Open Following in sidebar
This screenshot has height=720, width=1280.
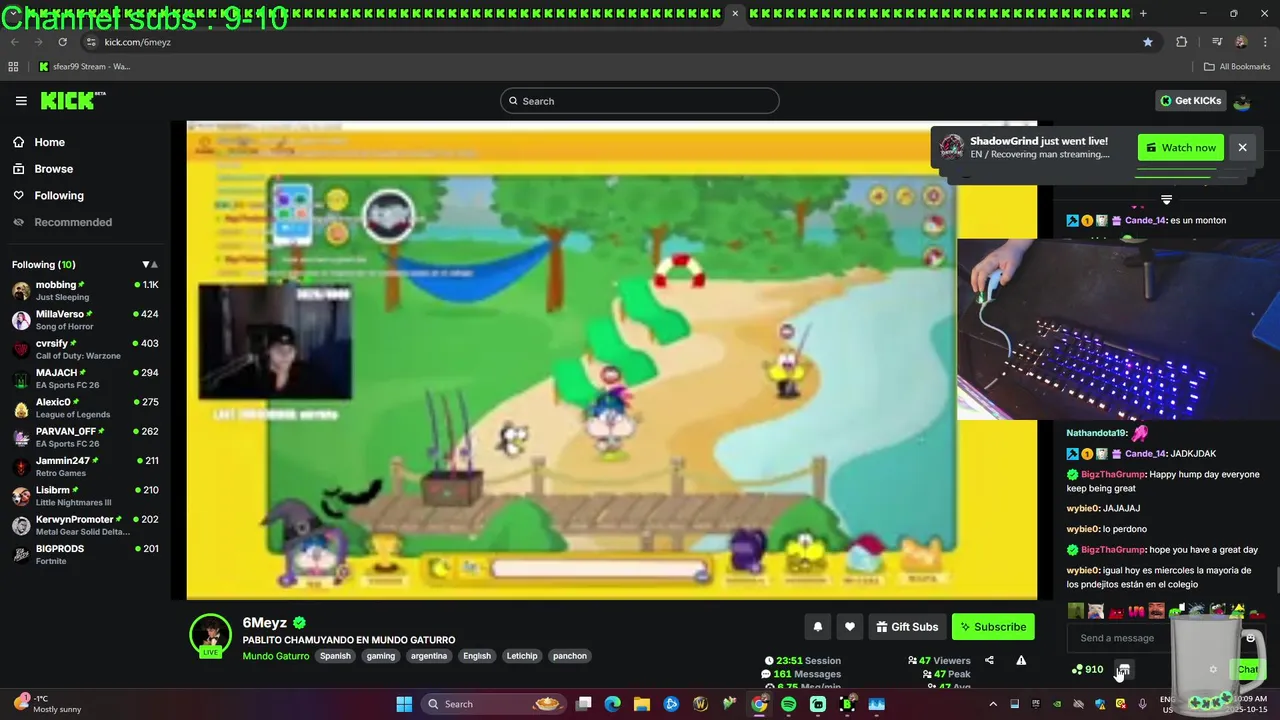point(59,196)
